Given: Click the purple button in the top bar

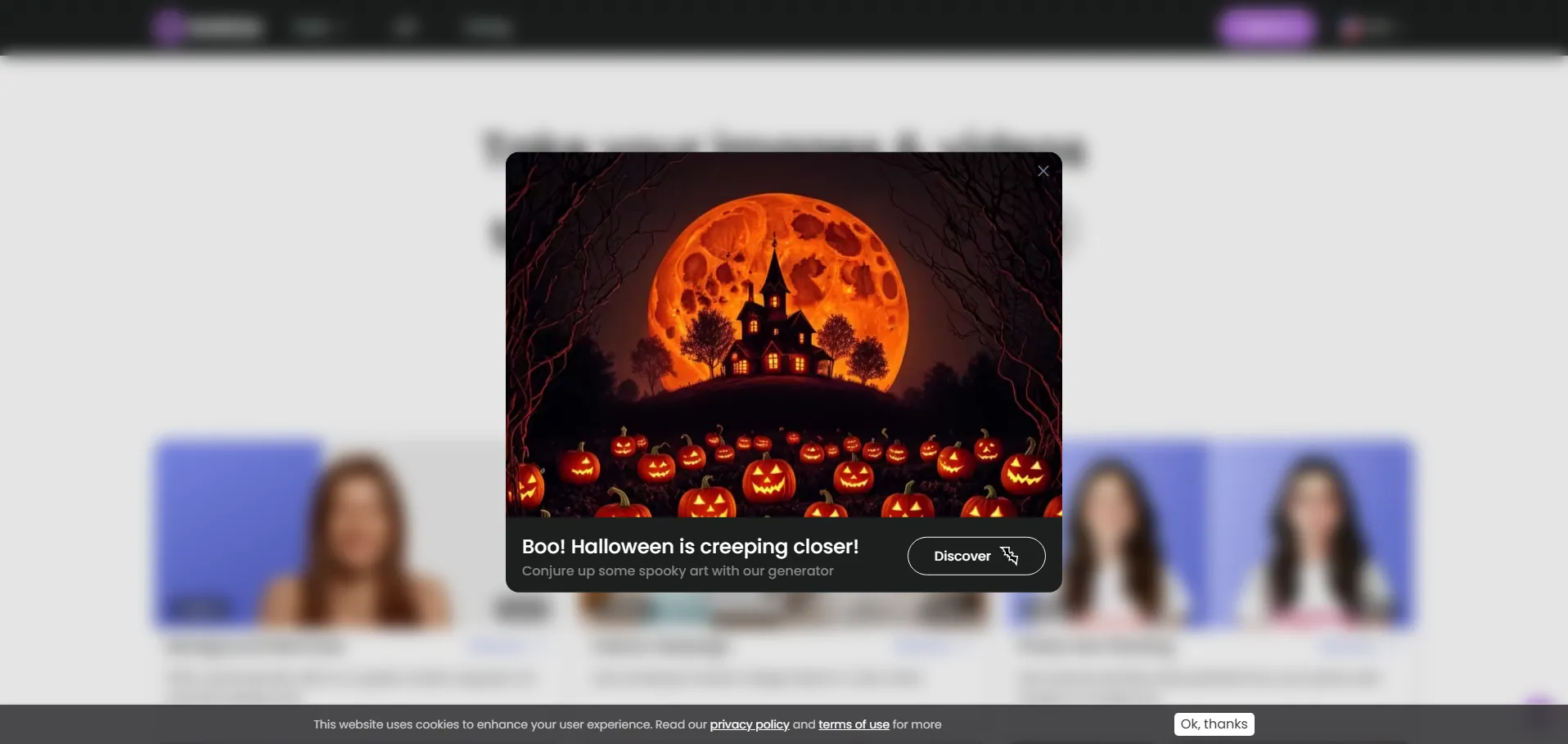Looking at the screenshot, I should pyautogui.click(x=1267, y=28).
